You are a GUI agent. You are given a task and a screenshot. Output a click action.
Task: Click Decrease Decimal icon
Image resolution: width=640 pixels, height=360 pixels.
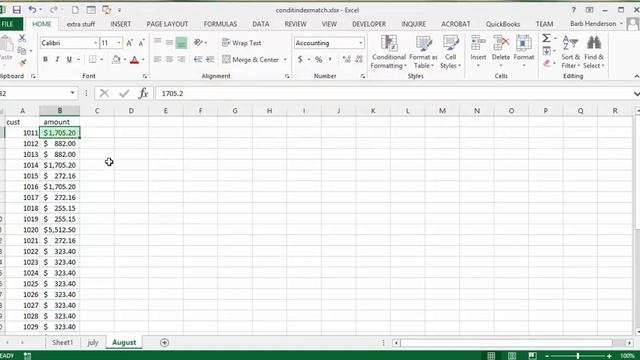click(x=359, y=60)
